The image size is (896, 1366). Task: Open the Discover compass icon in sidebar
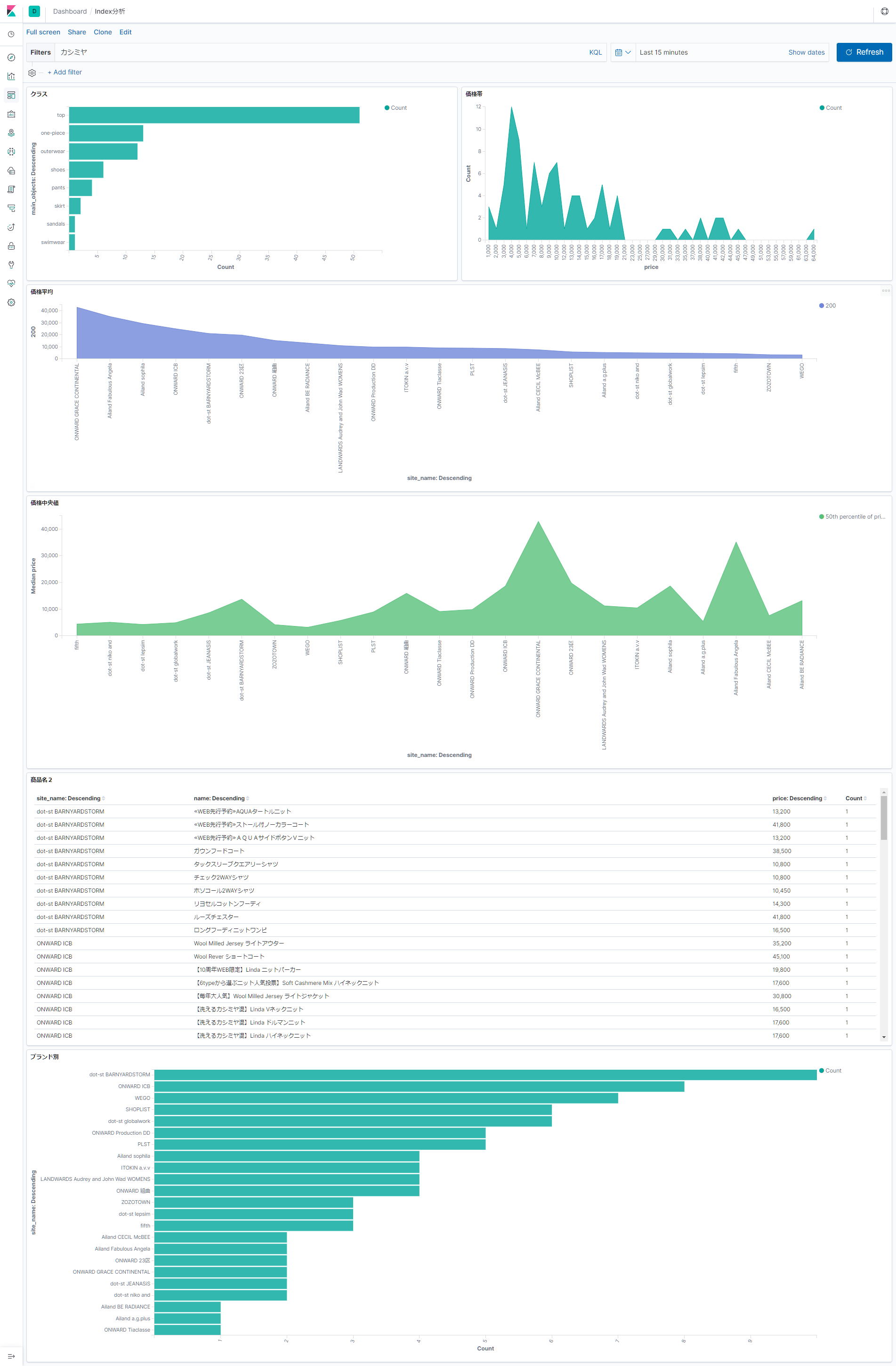[11, 58]
